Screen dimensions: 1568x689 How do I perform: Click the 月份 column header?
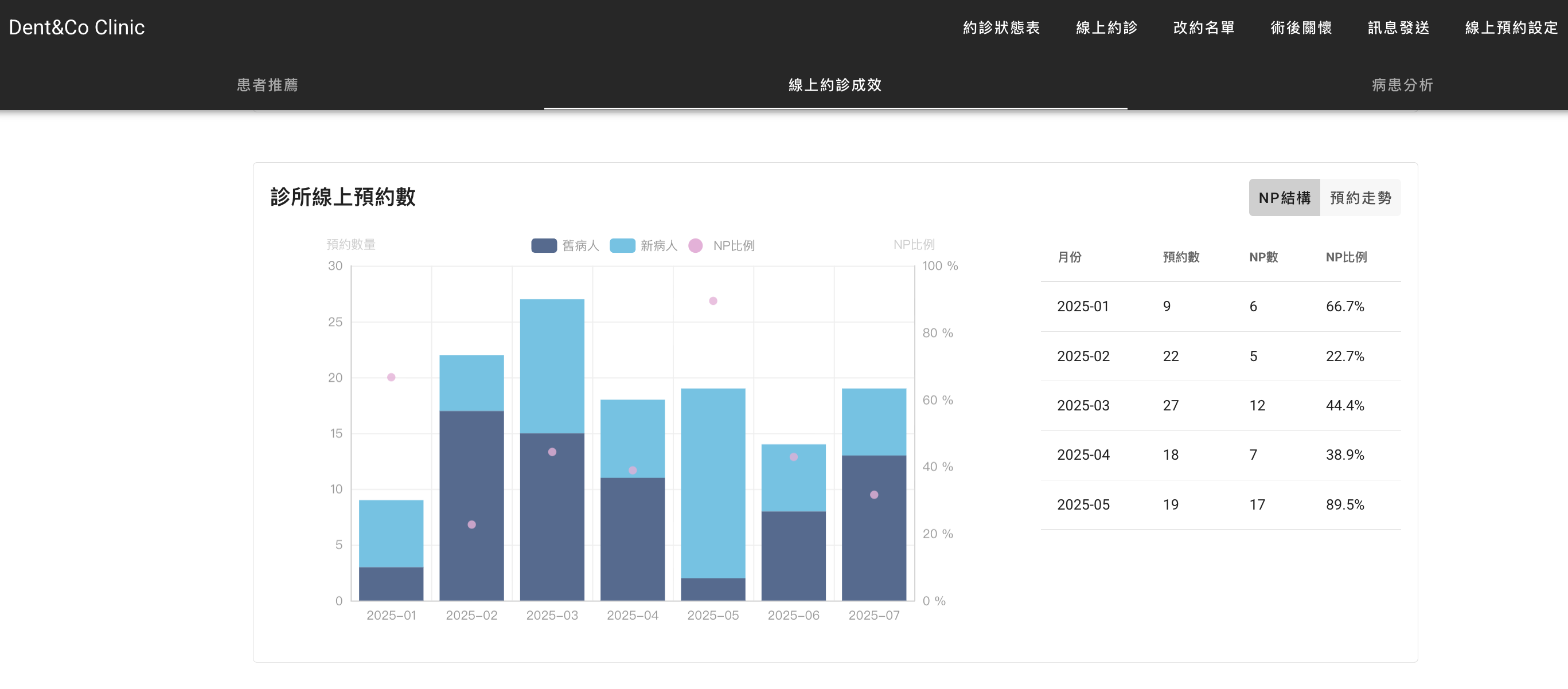[x=1069, y=257]
